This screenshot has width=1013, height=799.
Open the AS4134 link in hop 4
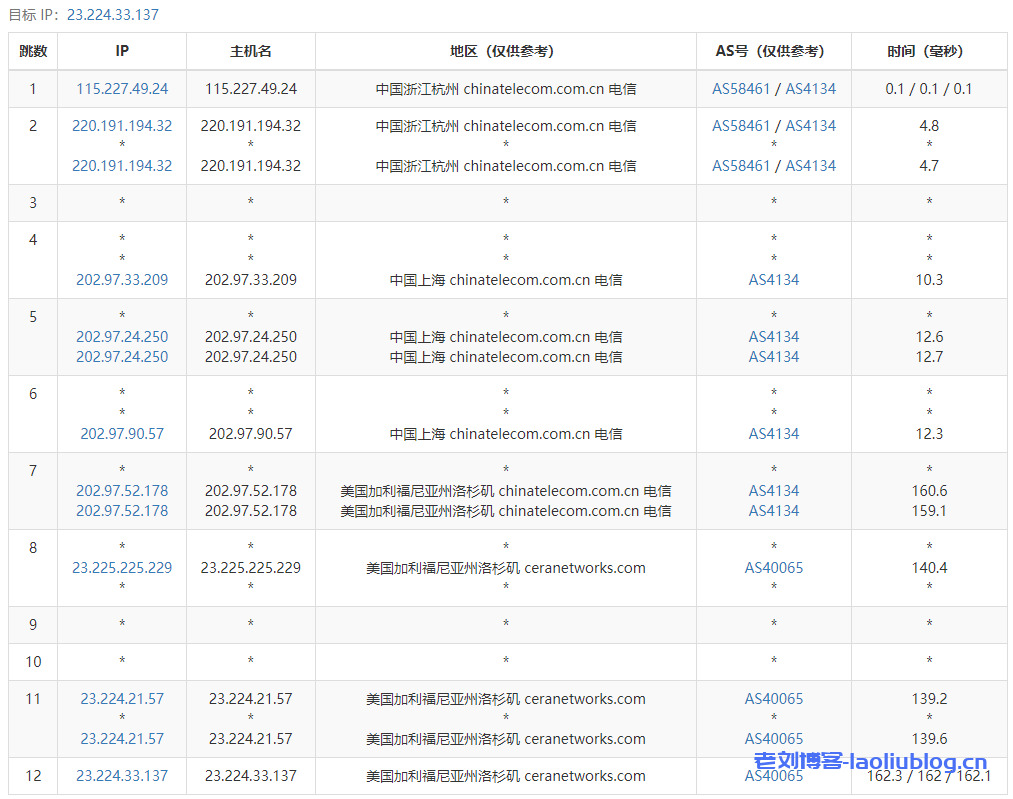tap(773, 280)
